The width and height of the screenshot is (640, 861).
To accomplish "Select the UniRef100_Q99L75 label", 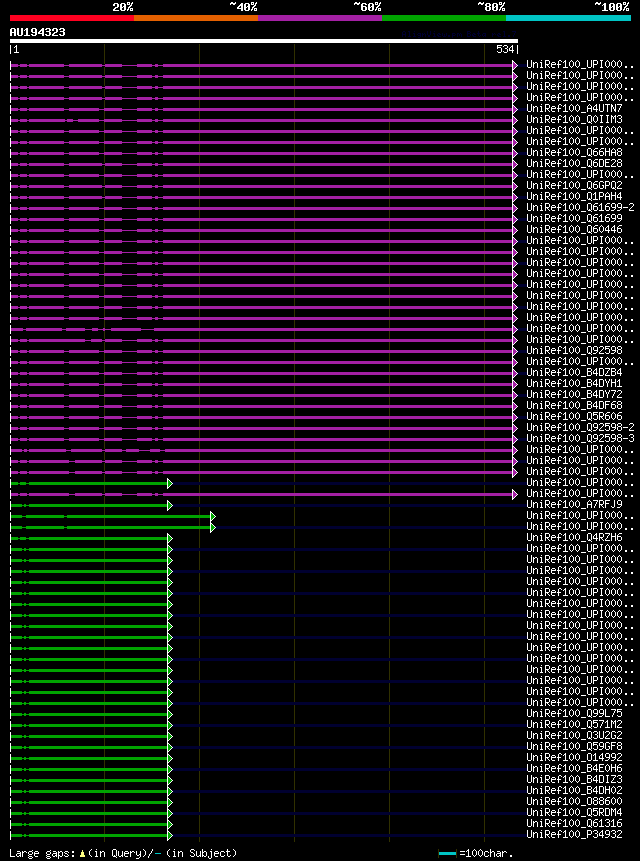I will tap(574, 714).
